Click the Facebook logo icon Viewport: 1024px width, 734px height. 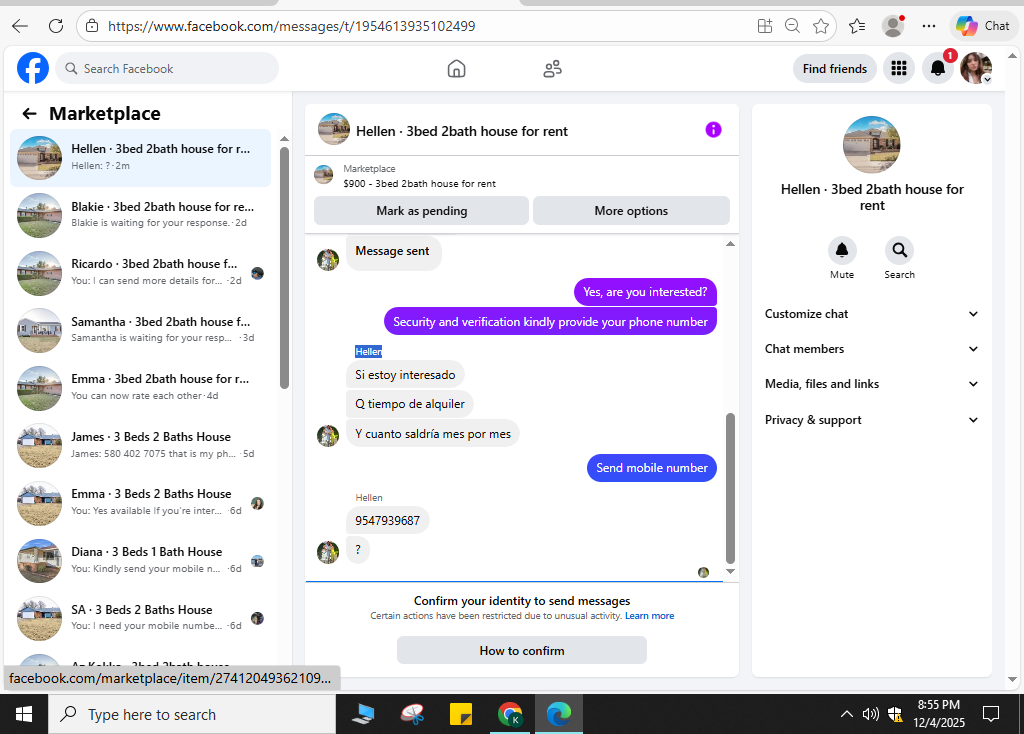(33, 68)
